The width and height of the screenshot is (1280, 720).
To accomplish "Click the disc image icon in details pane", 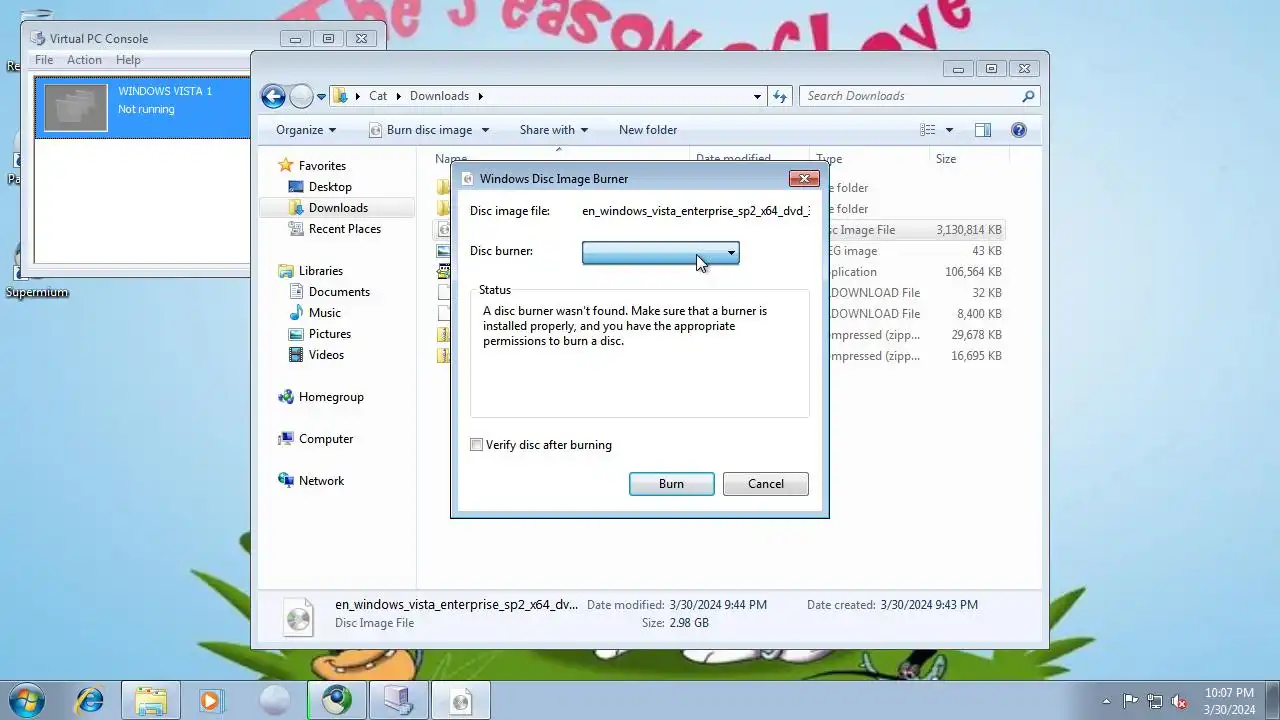I will 298,617.
